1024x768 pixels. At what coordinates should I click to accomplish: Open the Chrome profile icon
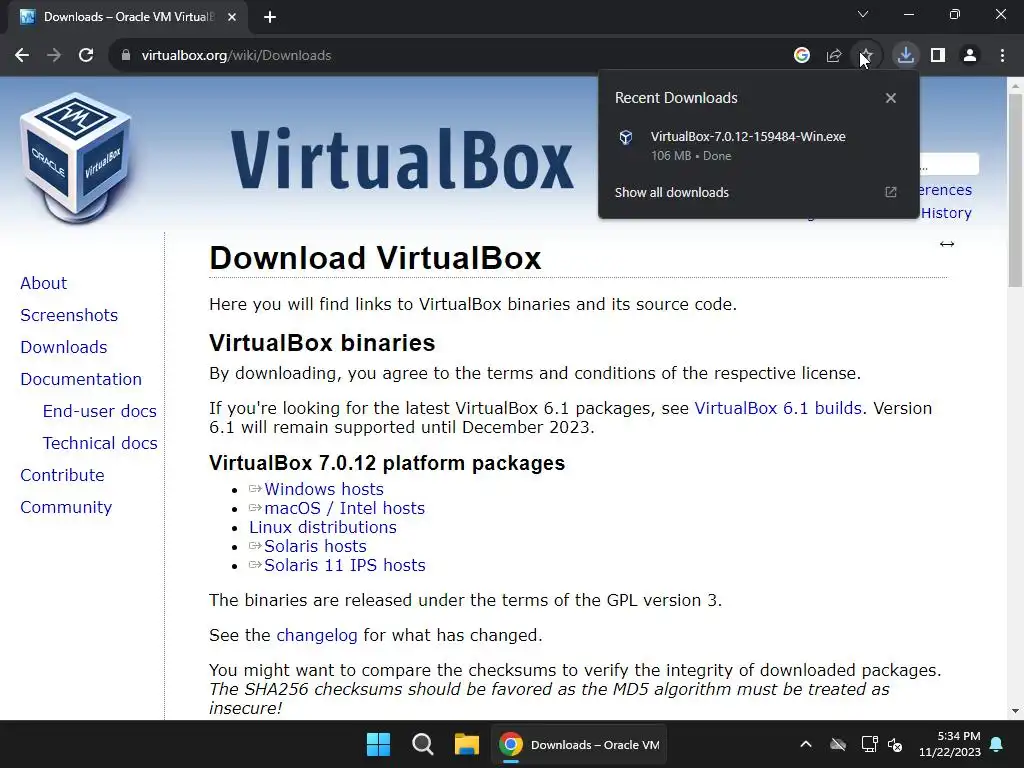coord(970,56)
